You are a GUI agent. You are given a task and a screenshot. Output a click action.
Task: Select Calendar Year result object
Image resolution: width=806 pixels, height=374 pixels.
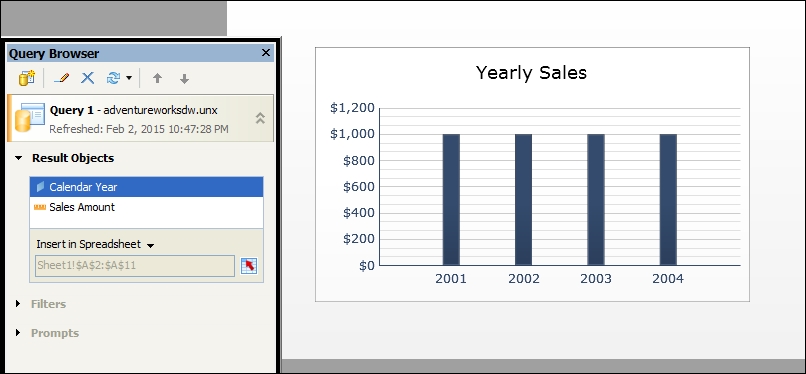[x=146, y=187]
